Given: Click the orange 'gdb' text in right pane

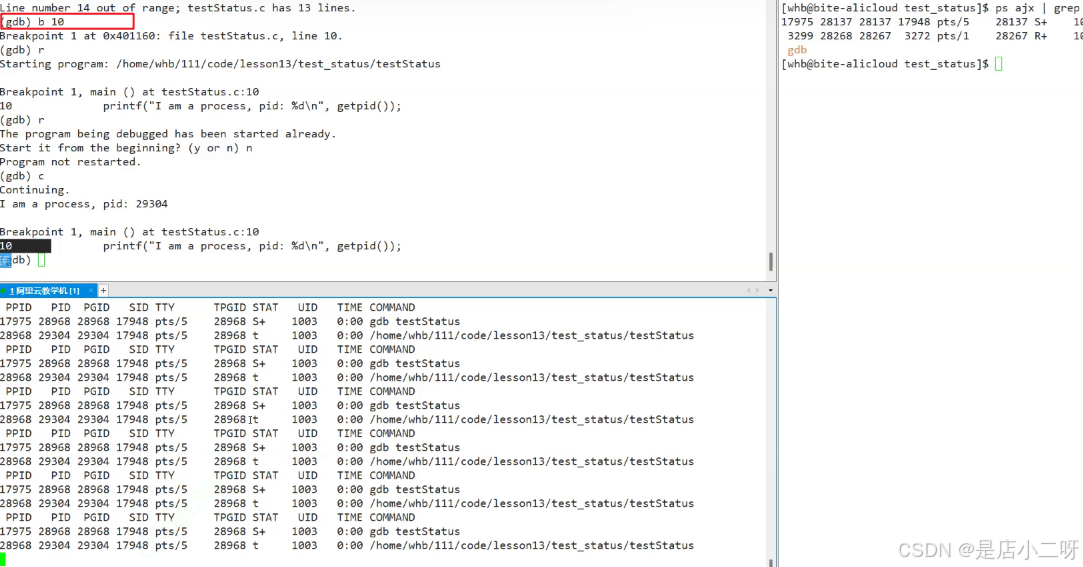Looking at the screenshot, I should [797, 50].
